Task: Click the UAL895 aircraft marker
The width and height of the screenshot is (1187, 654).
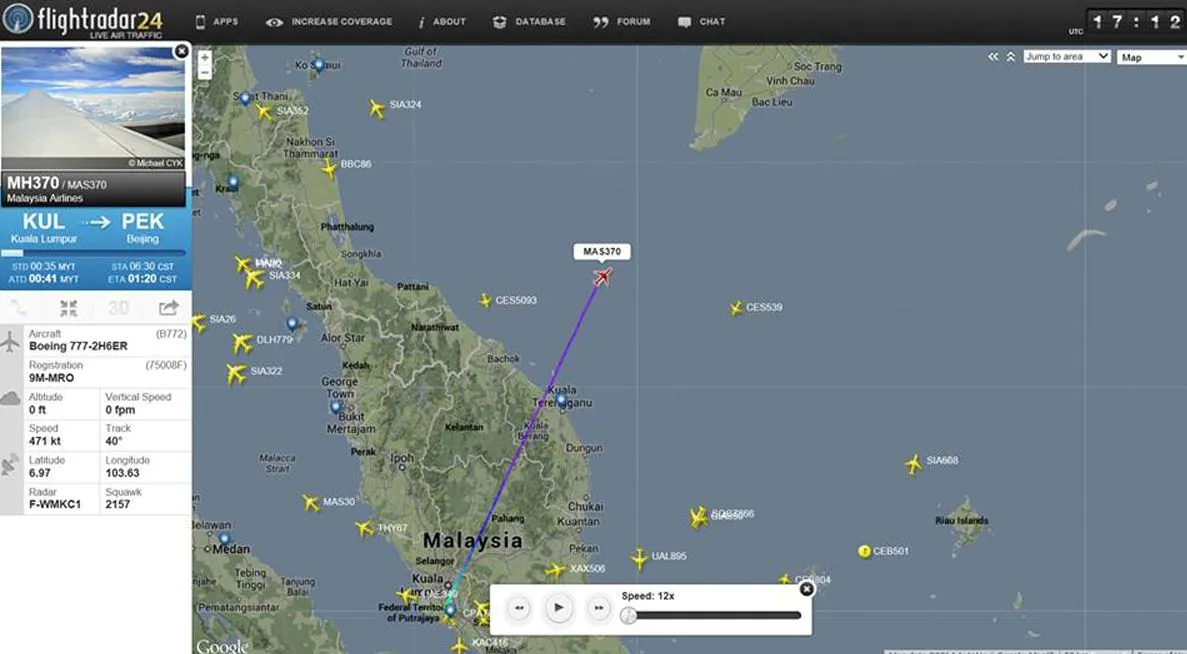Action: point(639,557)
